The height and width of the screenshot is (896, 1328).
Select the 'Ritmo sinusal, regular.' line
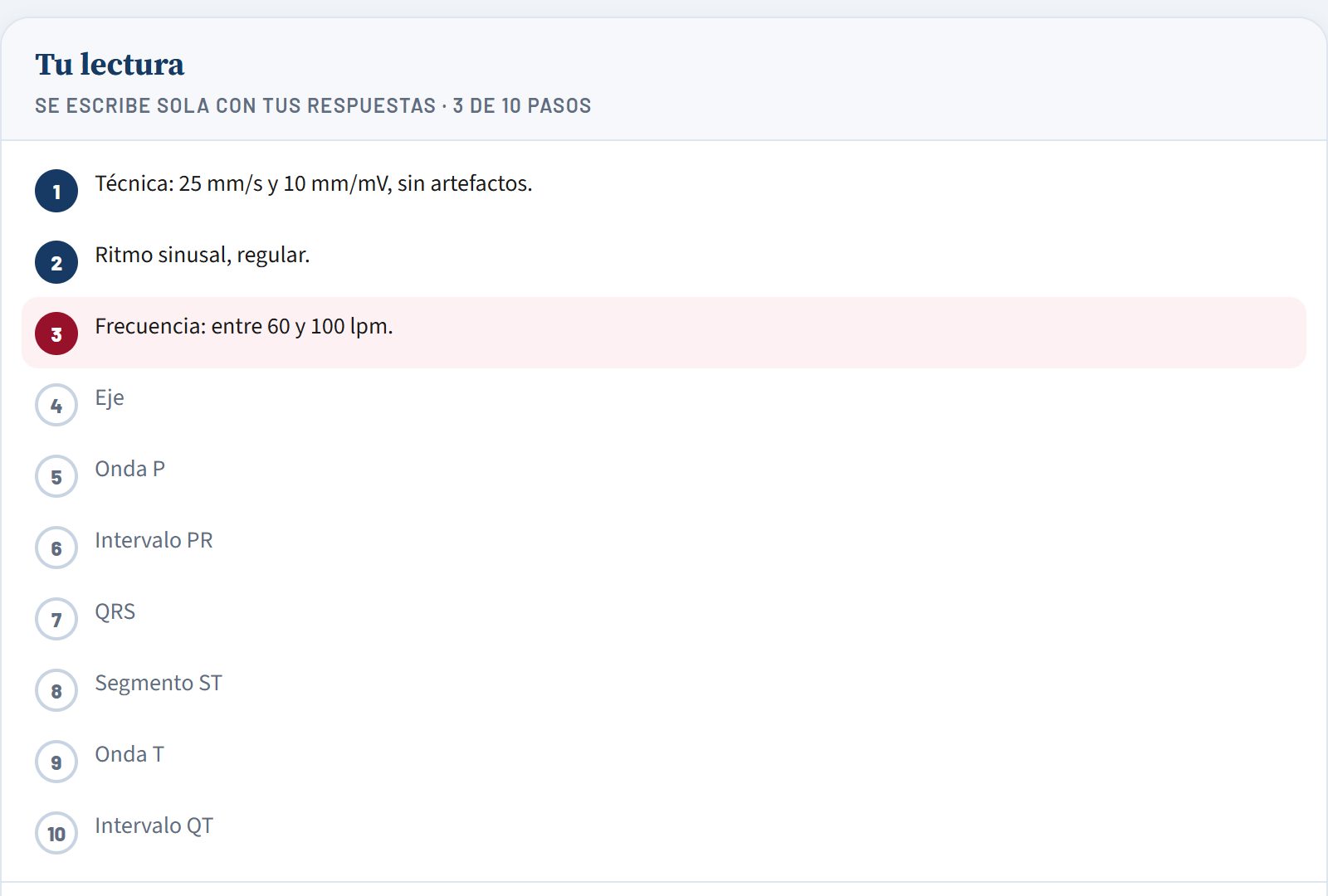(203, 255)
